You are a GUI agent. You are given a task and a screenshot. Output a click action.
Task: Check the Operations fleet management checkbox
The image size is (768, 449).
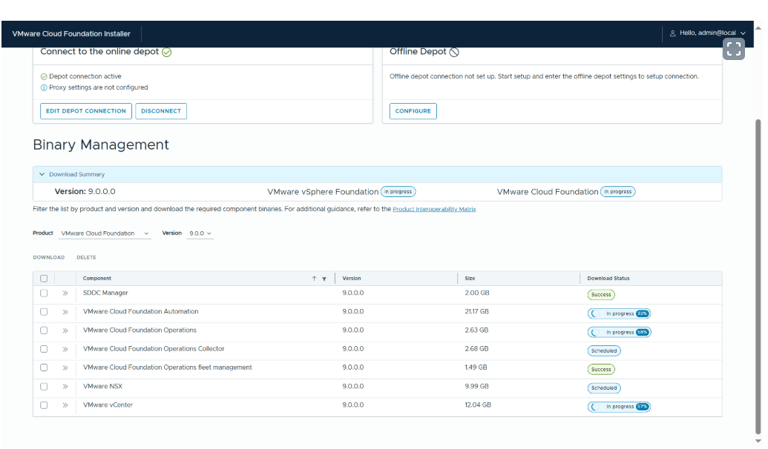click(x=44, y=368)
